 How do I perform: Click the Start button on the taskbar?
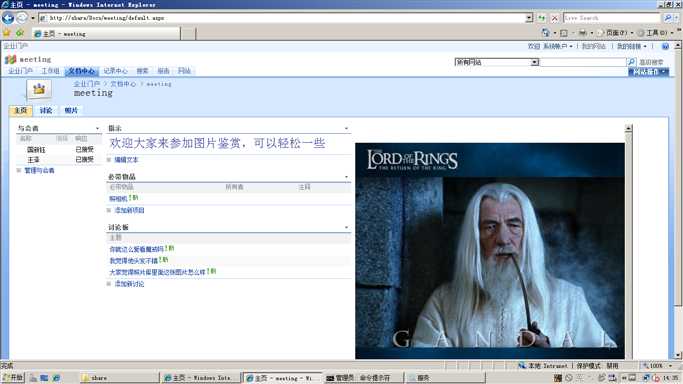13,378
